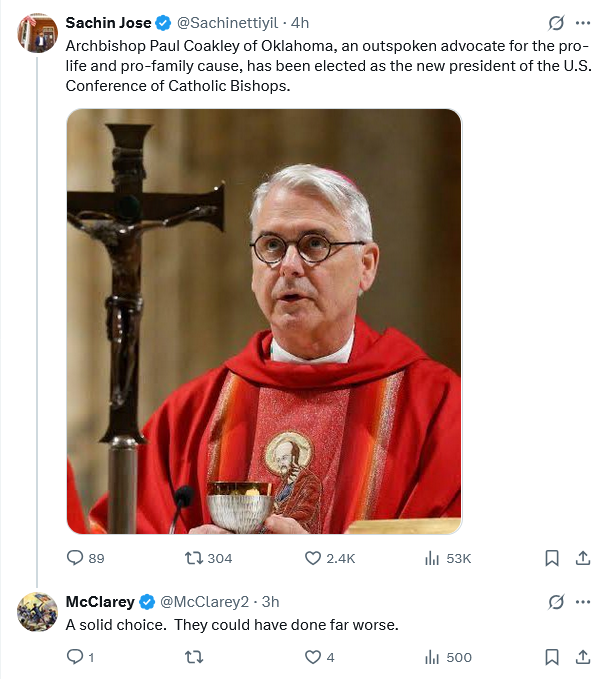Bookmark Sachin Jose's post
608x679 pixels.
(551, 558)
